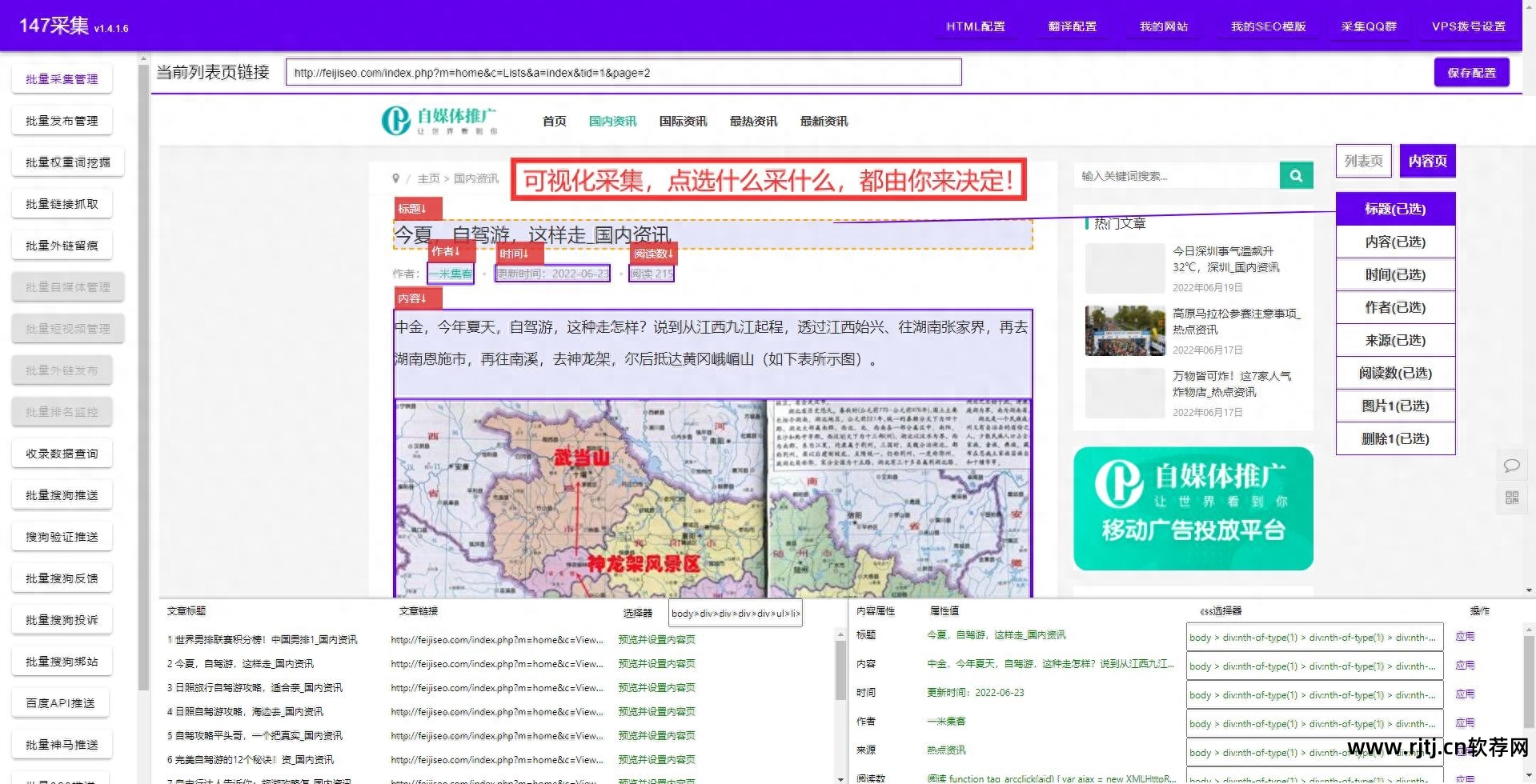The image size is (1536, 784).
Task: Toggle the 删除1(已选) selection field
Action: tap(1395, 438)
